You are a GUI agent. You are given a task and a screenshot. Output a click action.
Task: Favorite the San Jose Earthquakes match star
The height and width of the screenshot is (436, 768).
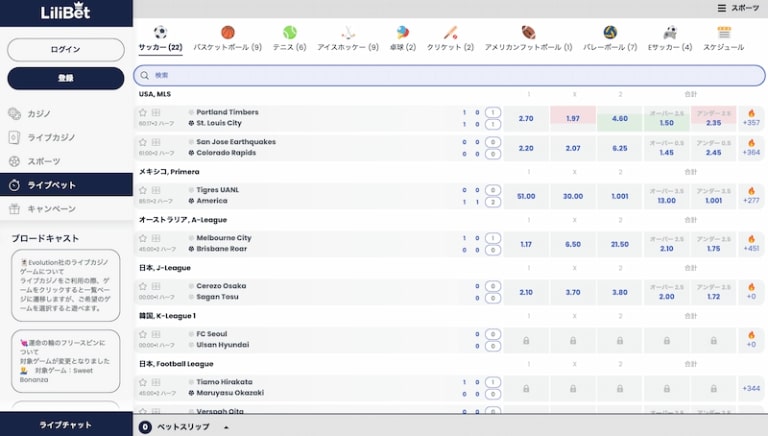click(143, 142)
